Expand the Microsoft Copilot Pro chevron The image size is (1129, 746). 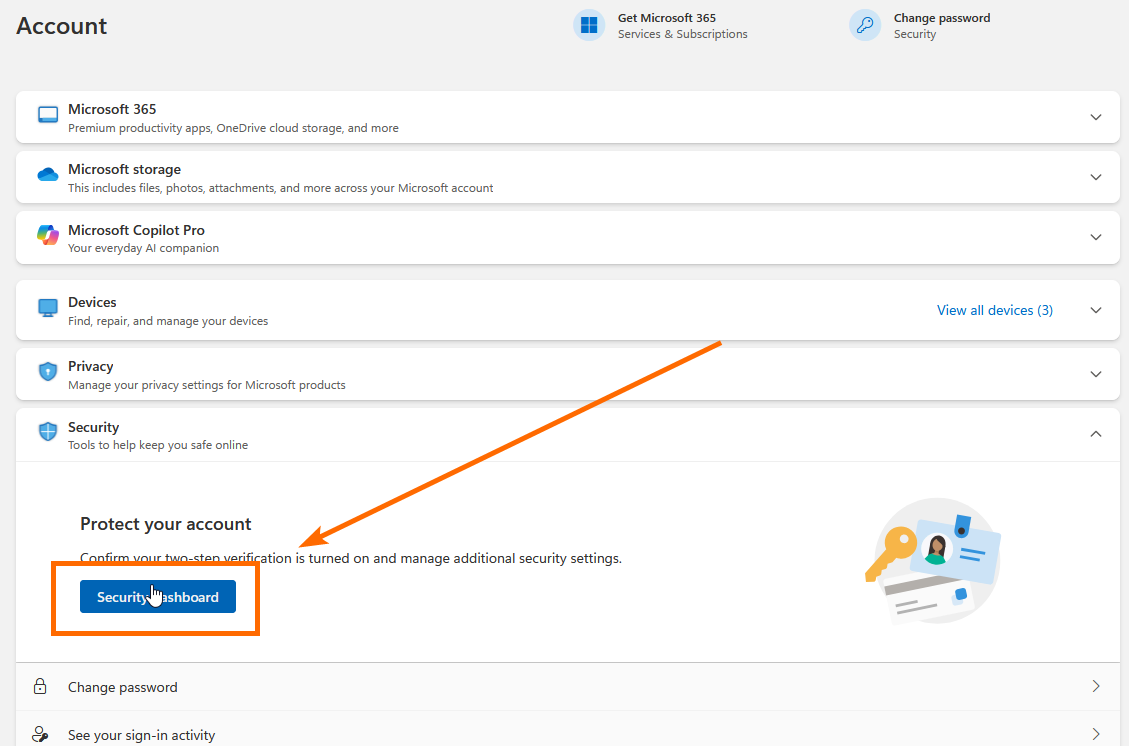pos(1096,237)
